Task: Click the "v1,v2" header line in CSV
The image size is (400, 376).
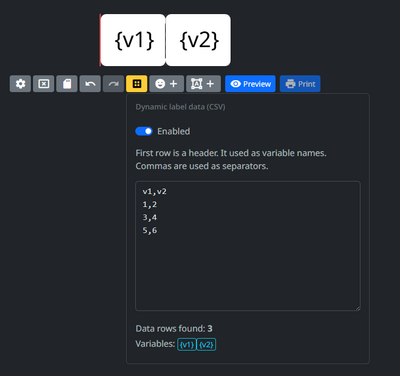Action: tap(154, 192)
